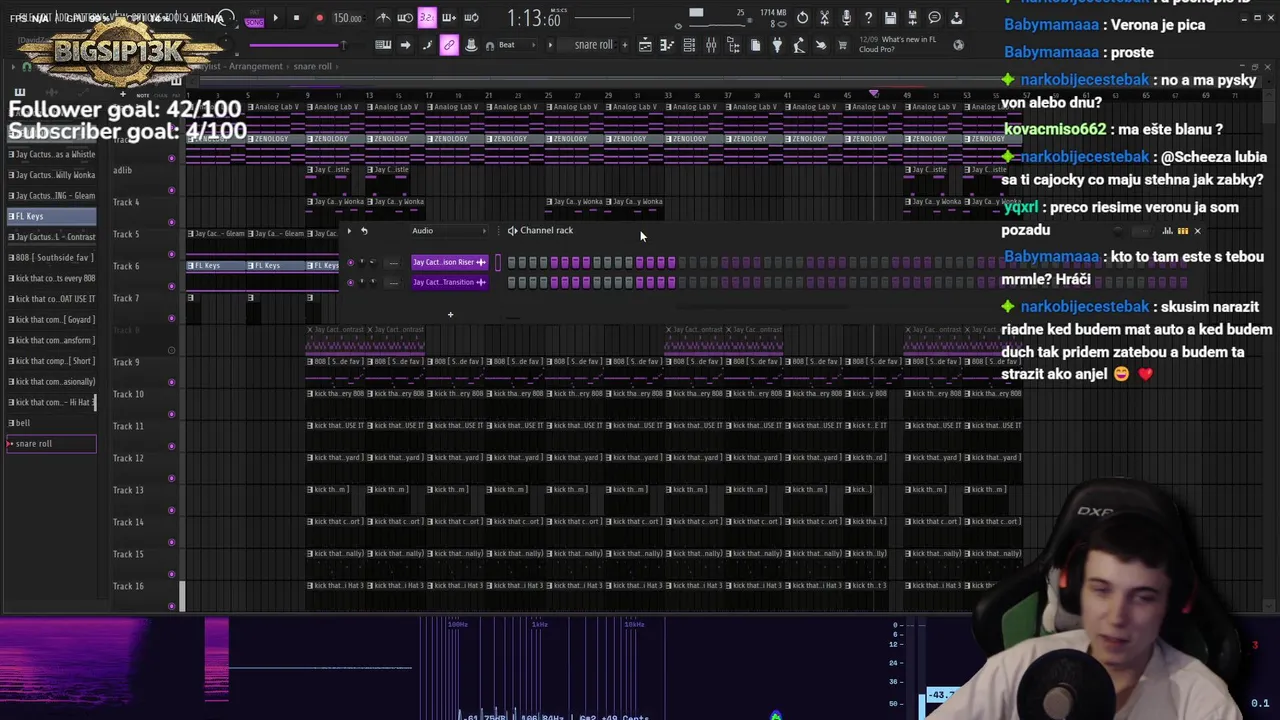Image resolution: width=1280 pixels, height=720 pixels.
Task: Save project with the floppy disk icon
Action: [890, 18]
